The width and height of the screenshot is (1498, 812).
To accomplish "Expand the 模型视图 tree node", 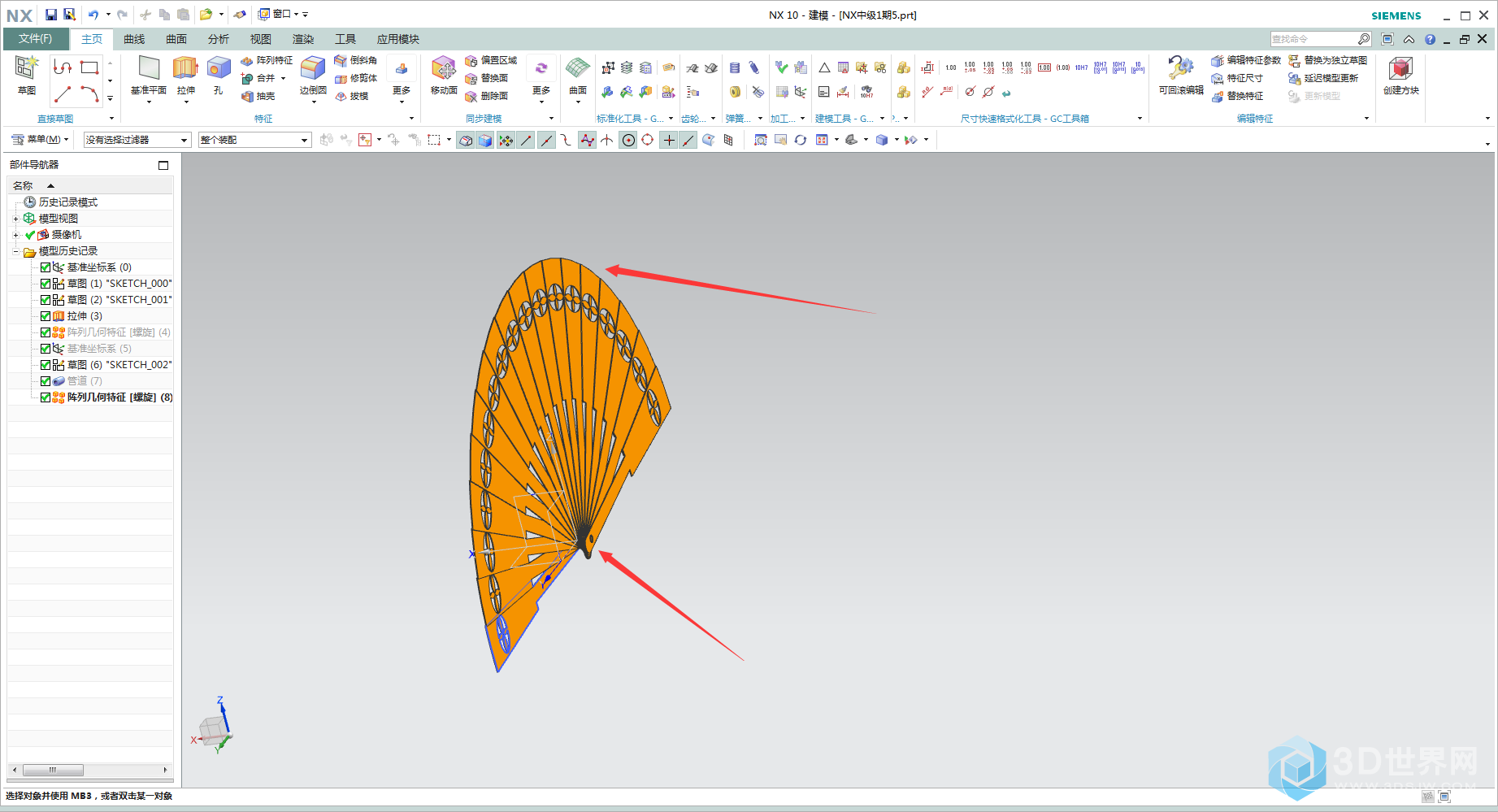I will pos(15,219).
